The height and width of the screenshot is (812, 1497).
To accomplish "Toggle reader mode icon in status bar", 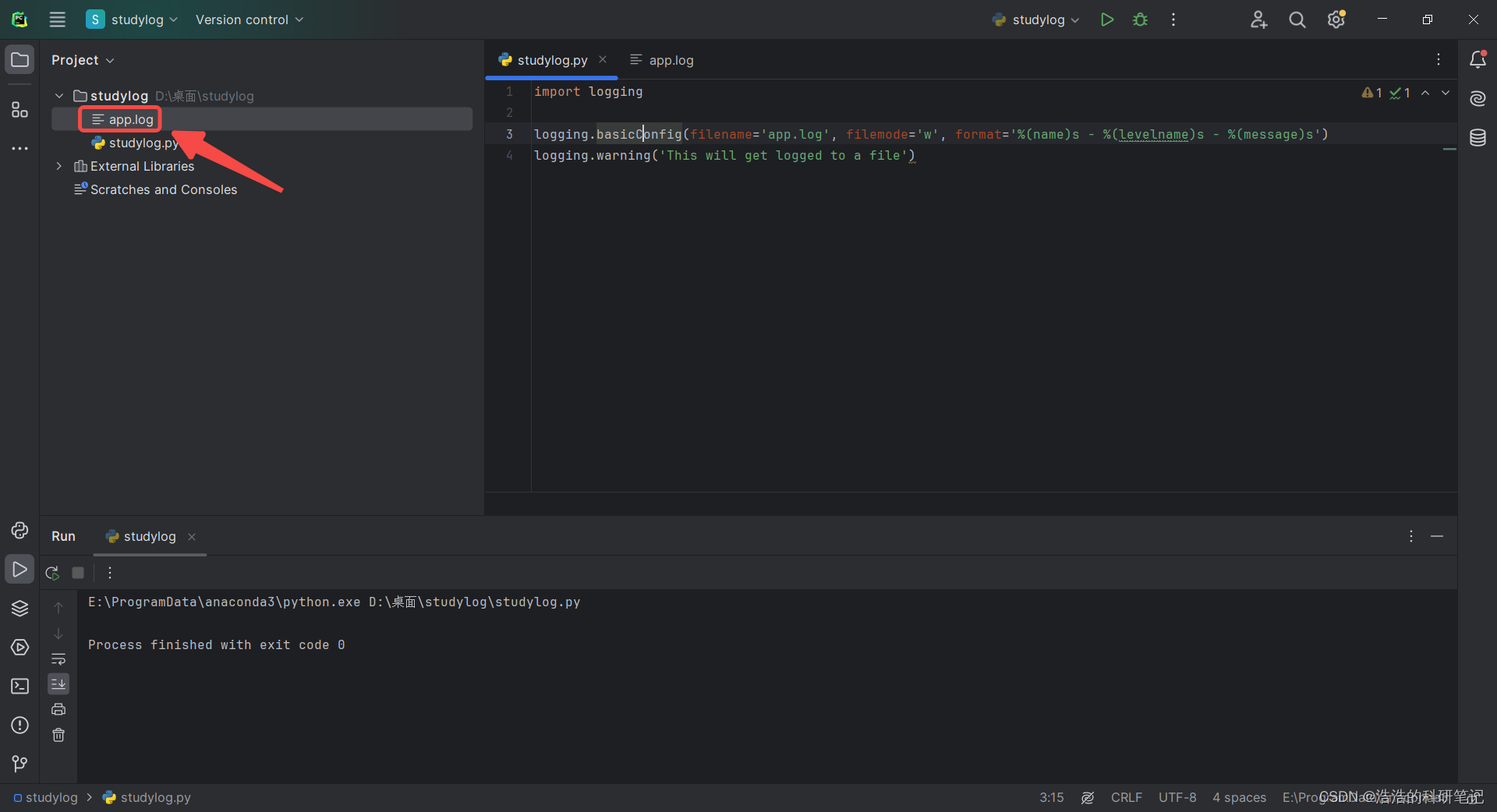I will click(1088, 797).
